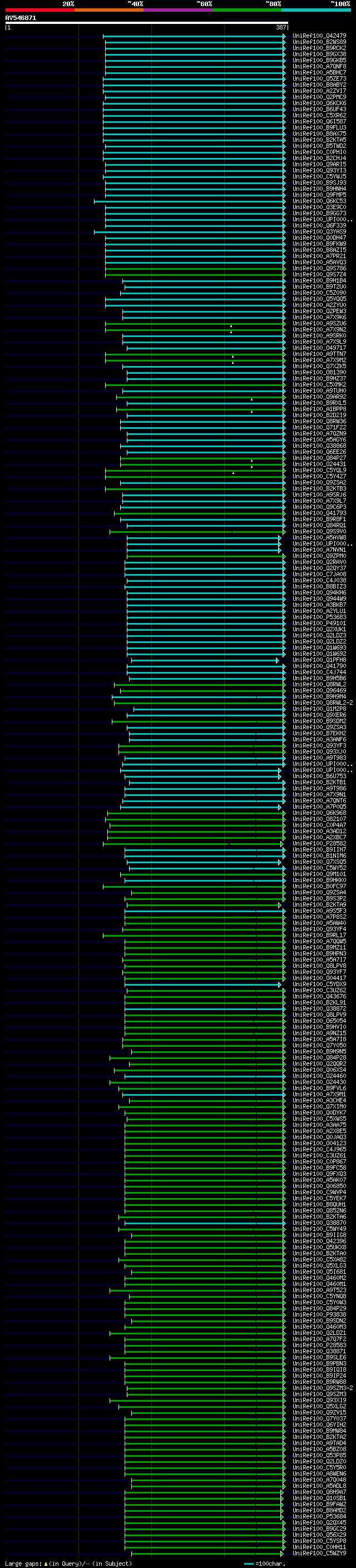Click hit UniRef100_C7JA08
The image size is (356, 1568).
[x=319, y=574]
